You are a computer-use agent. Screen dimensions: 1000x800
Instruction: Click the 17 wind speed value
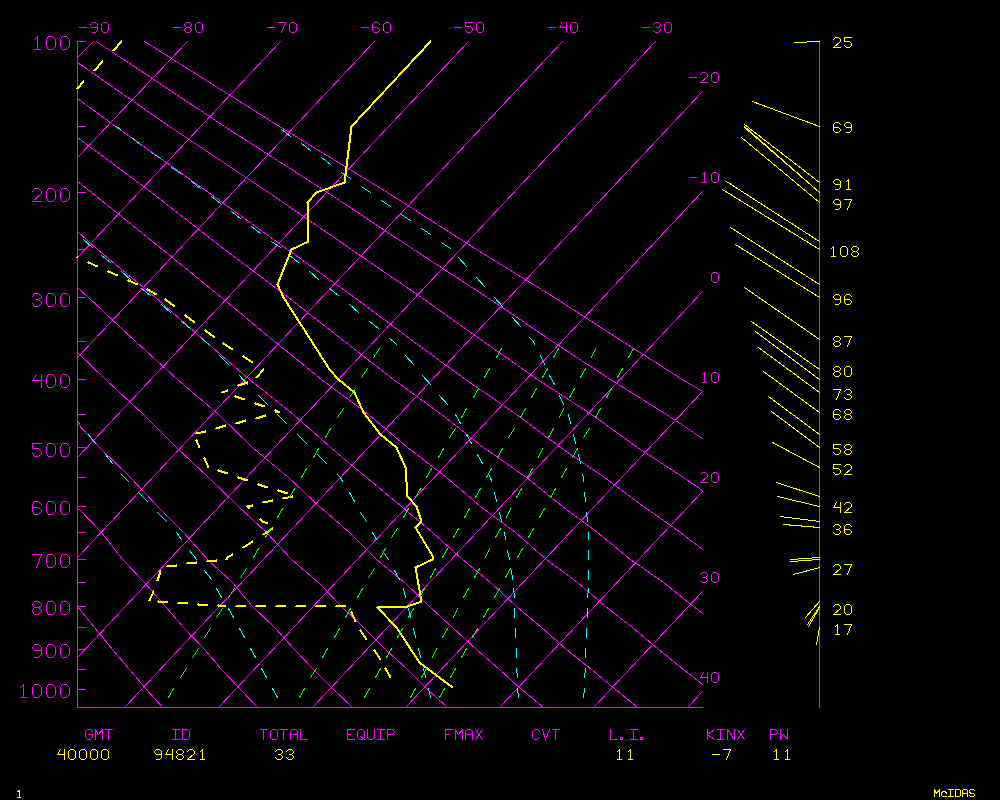[842, 630]
